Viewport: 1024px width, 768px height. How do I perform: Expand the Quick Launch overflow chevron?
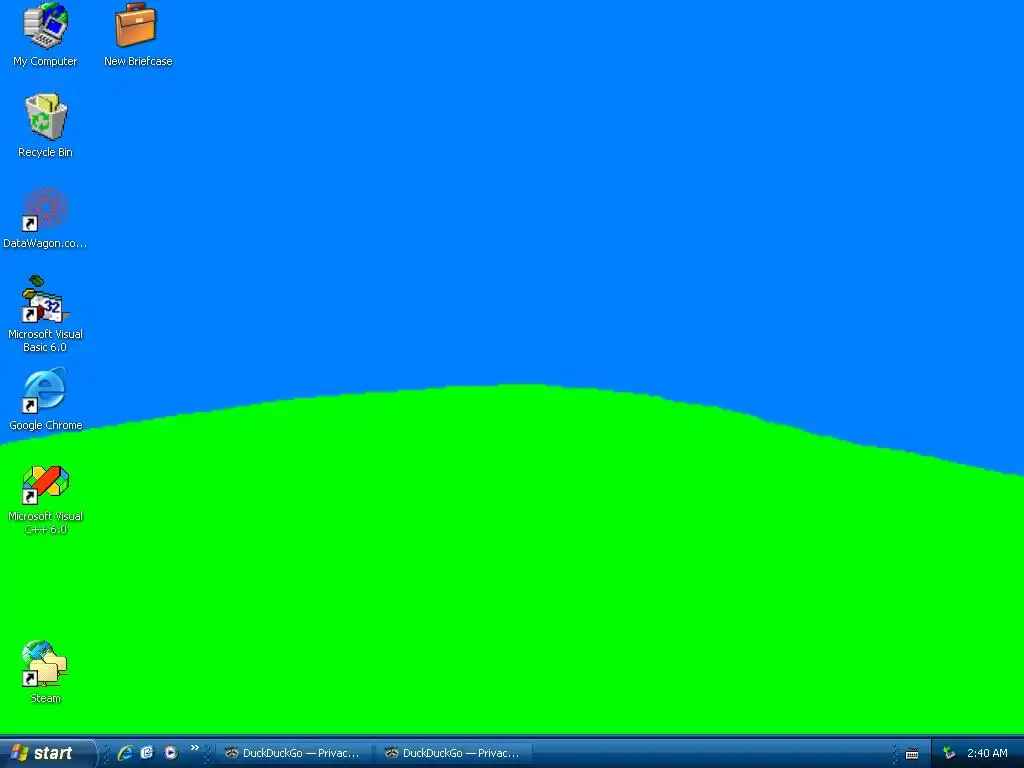pyautogui.click(x=195, y=748)
